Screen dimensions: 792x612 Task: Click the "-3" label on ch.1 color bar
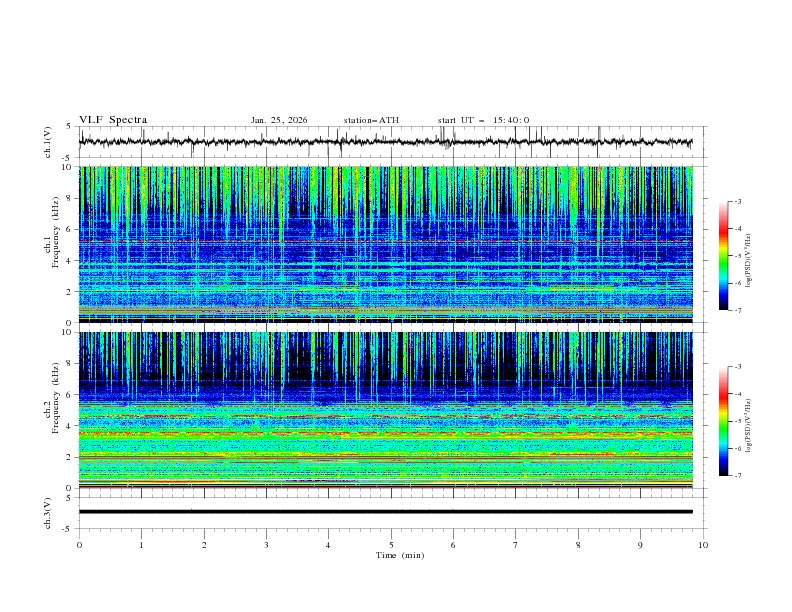click(x=738, y=201)
